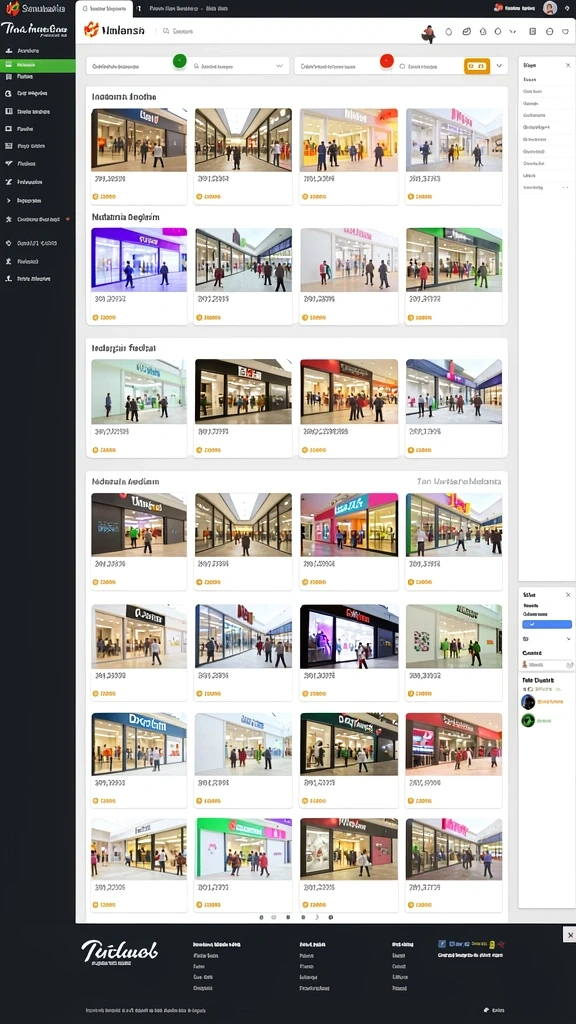Switch to the second browser tab at top

188,8
